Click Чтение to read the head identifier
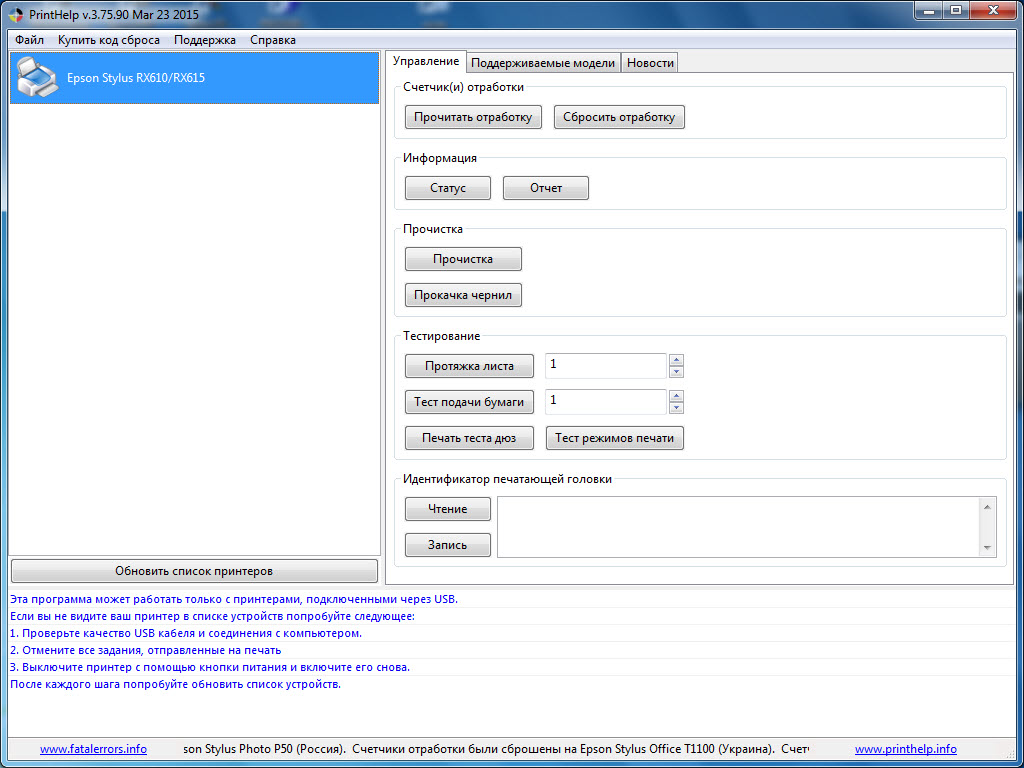The height and width of the screenshot is (768, 1024). 447,509
